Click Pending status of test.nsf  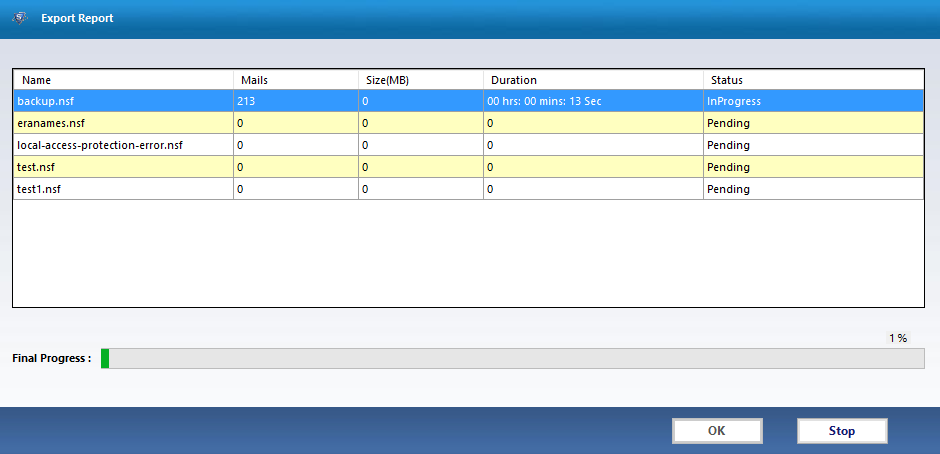click(x=814, y=167)
